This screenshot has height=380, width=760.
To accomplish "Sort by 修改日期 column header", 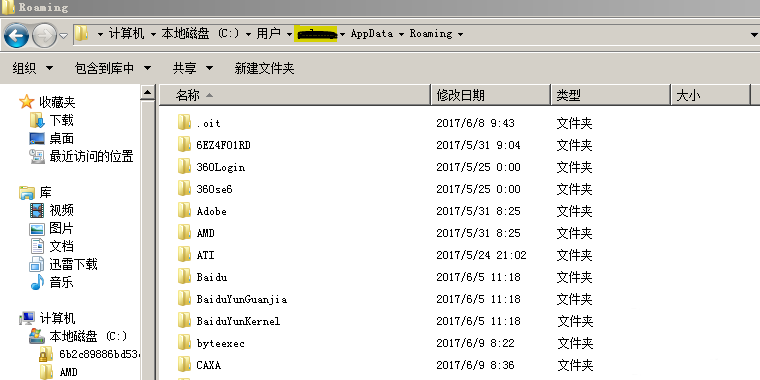I will click(x=491, y=95).
